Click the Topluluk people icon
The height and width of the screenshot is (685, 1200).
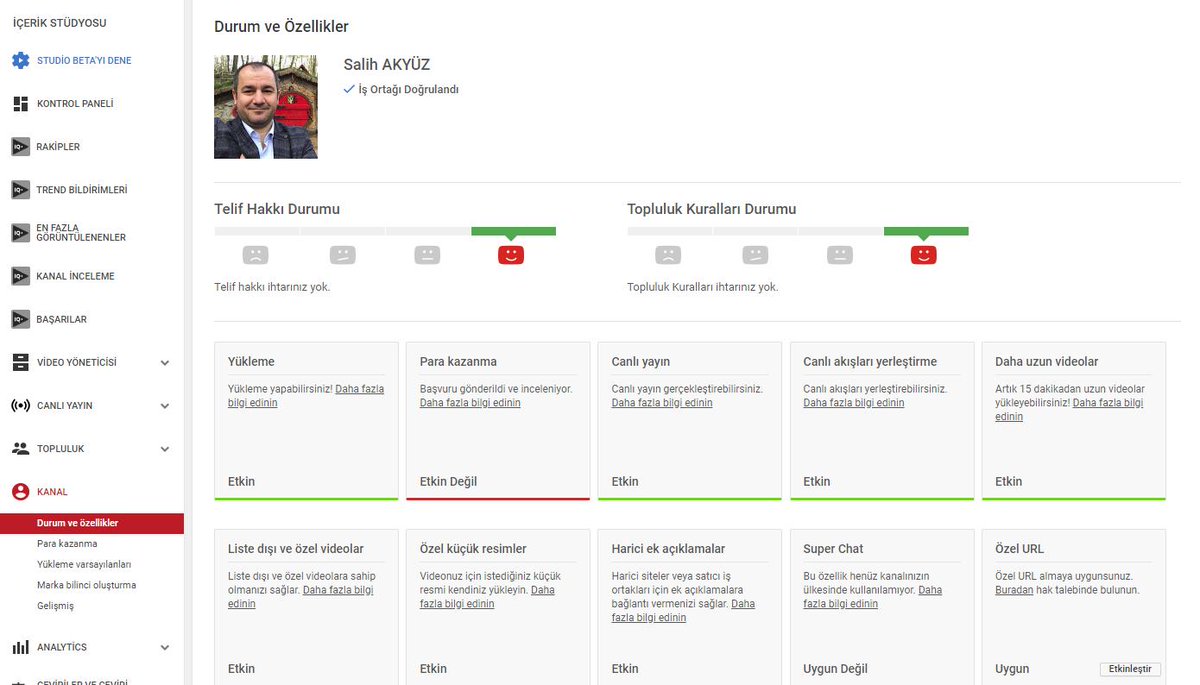[20, 449]
